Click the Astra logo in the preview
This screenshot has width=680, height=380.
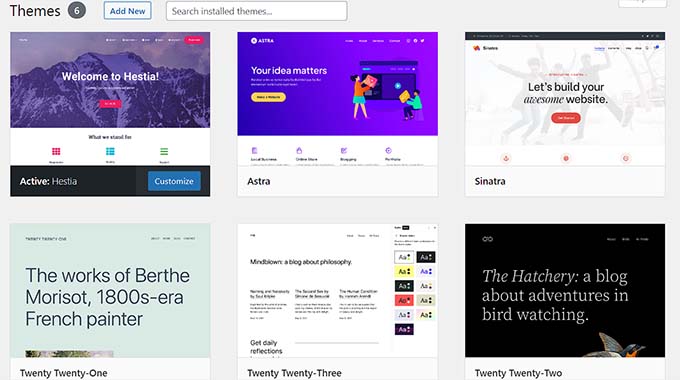(x=262, y=41)
